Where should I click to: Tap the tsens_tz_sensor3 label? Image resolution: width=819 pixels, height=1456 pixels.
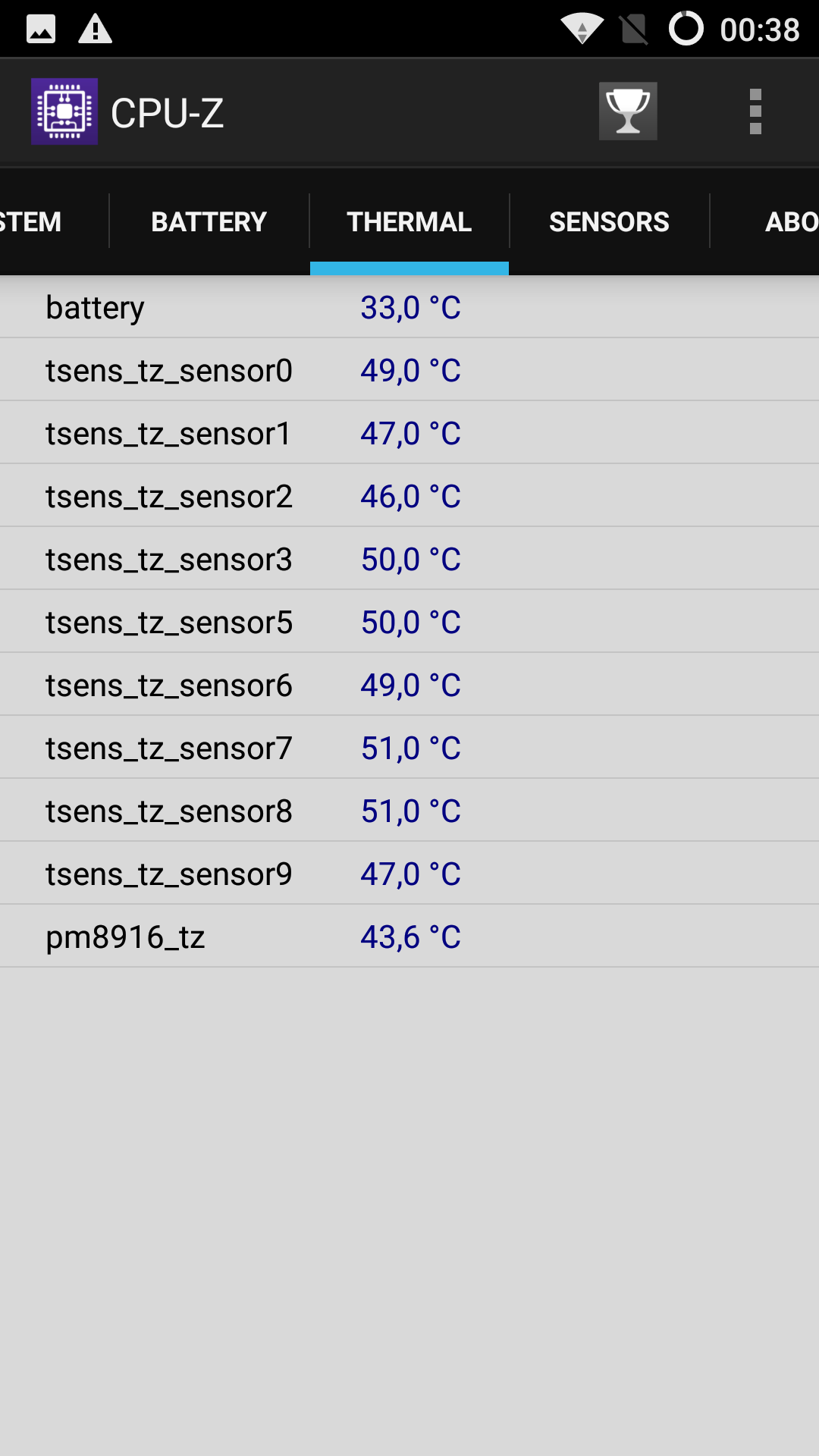point(168,560)
